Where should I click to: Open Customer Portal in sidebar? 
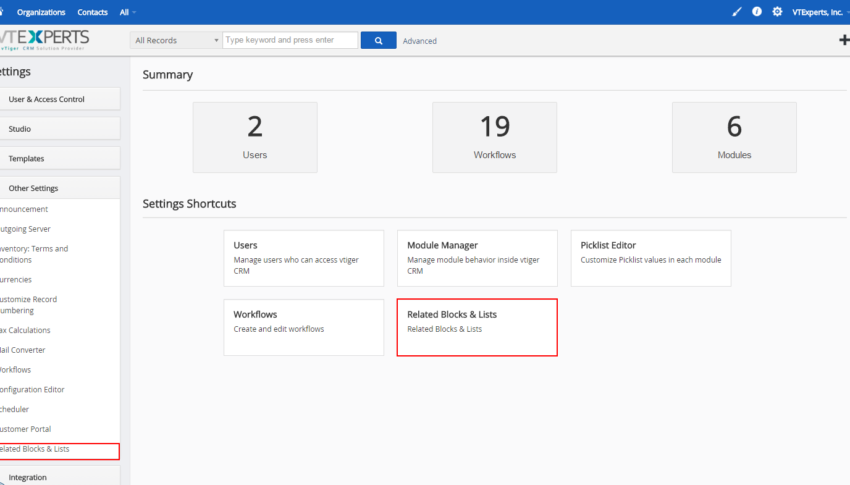click(25, 429)
